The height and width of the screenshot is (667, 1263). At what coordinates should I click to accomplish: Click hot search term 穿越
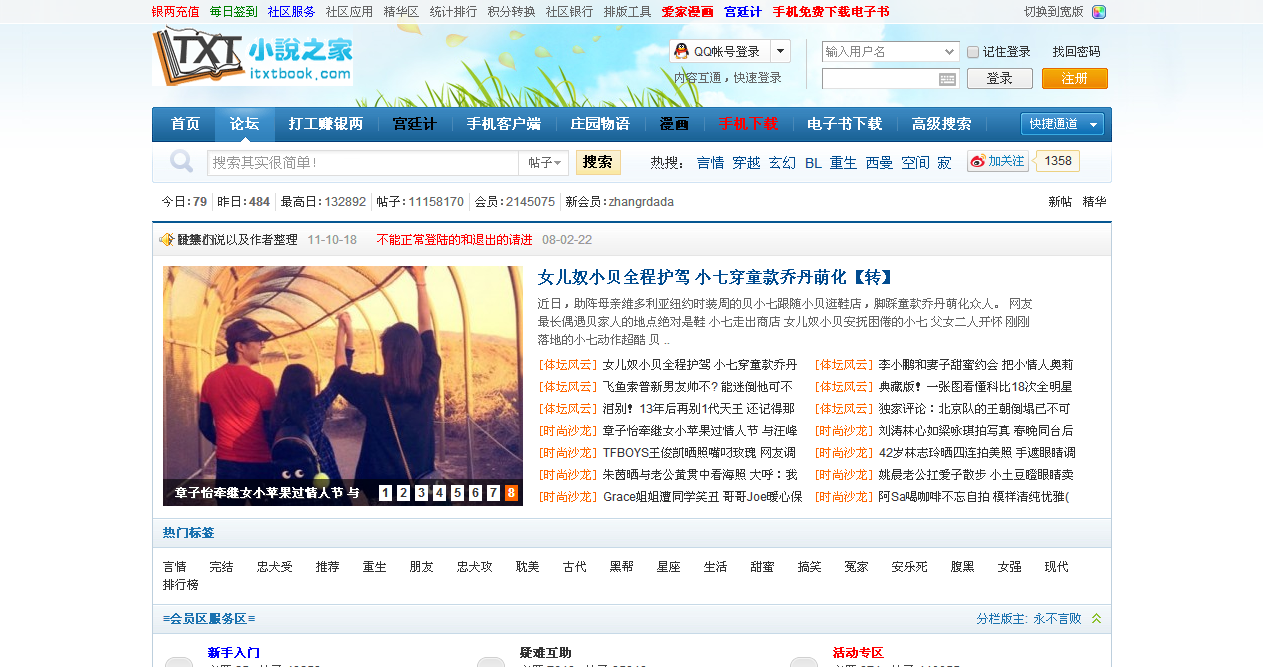click(746, 162)
